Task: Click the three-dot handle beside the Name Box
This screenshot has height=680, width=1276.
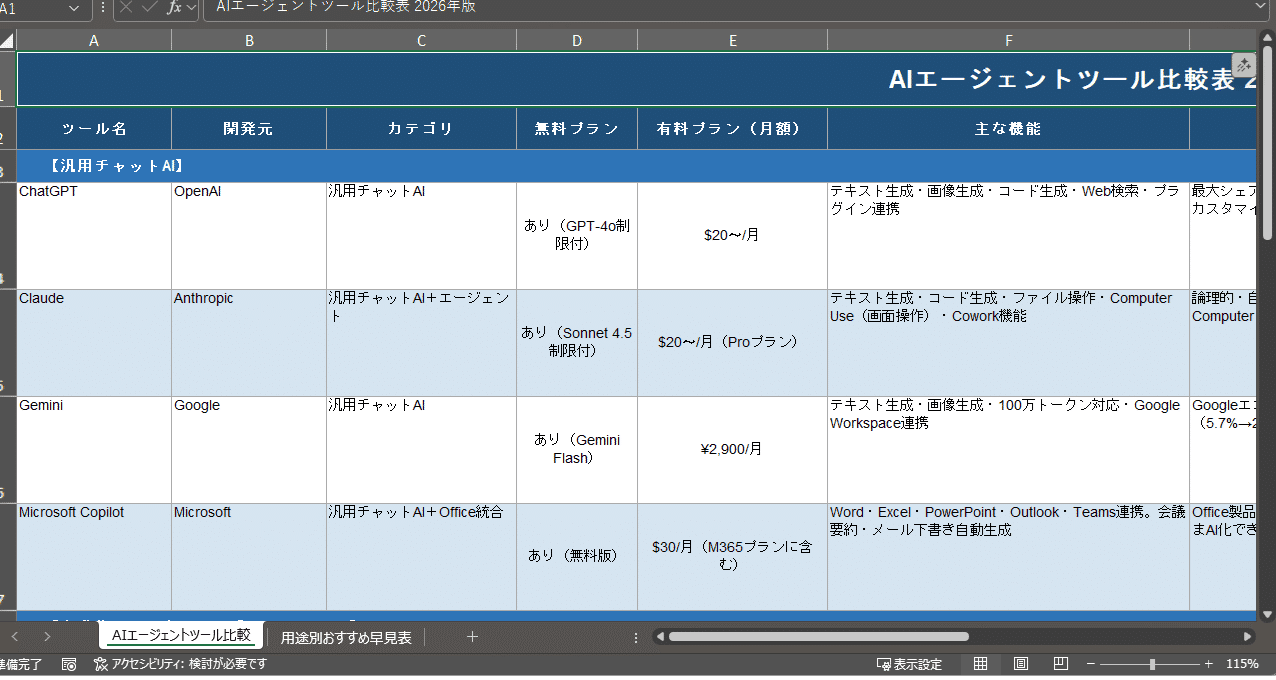Action: coord(102,7)
